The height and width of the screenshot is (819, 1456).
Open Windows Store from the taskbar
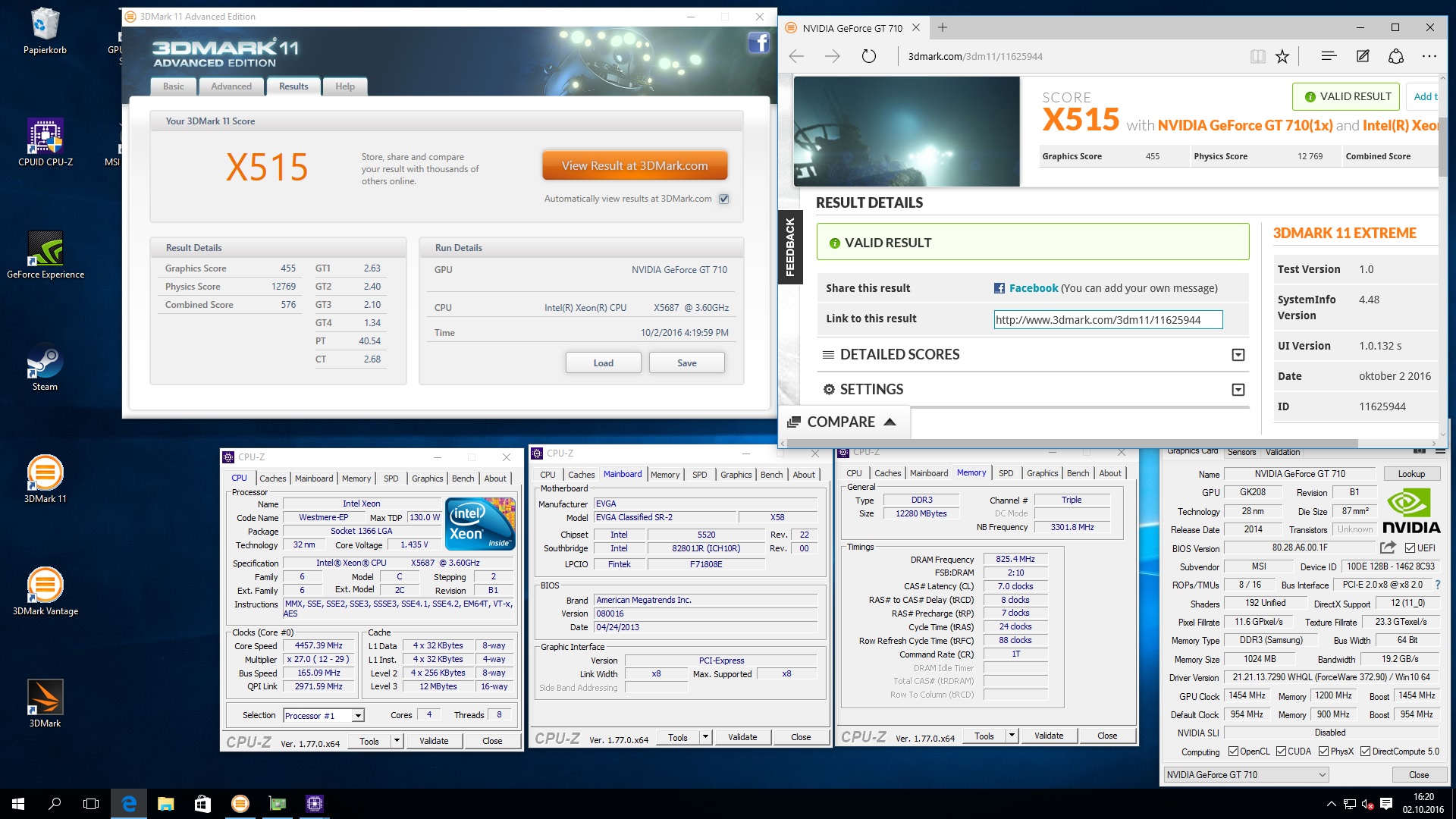pyautogui.click(x=202, y=804)
